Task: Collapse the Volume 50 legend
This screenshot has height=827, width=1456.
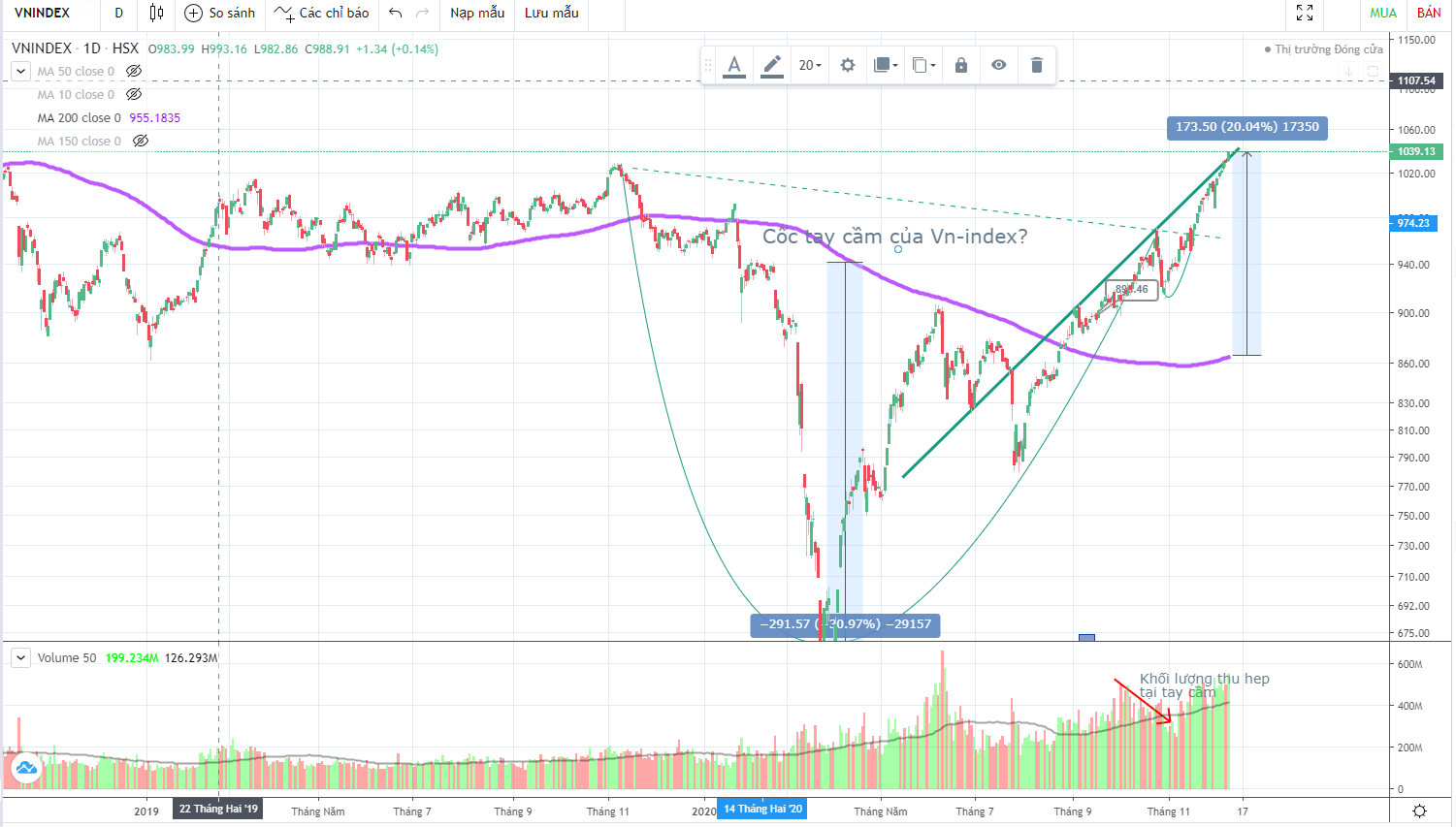Action: click(x=20, y=657)
